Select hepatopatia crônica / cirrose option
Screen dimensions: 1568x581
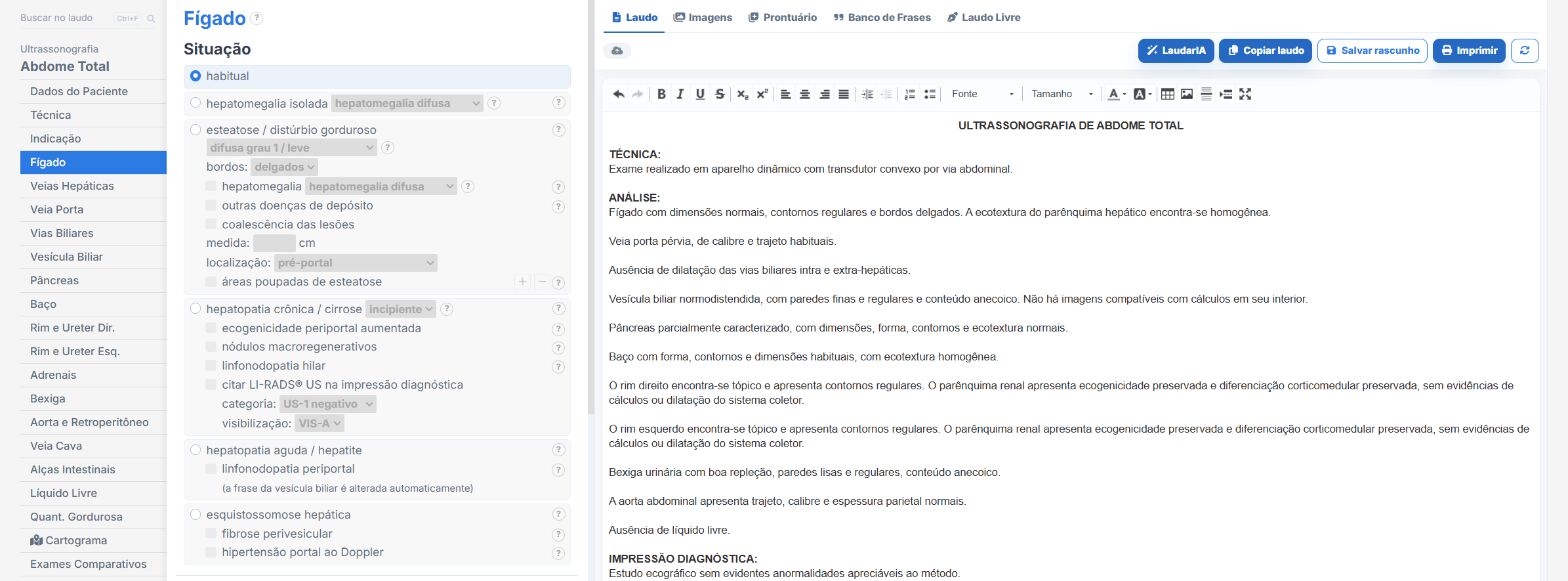196,309
